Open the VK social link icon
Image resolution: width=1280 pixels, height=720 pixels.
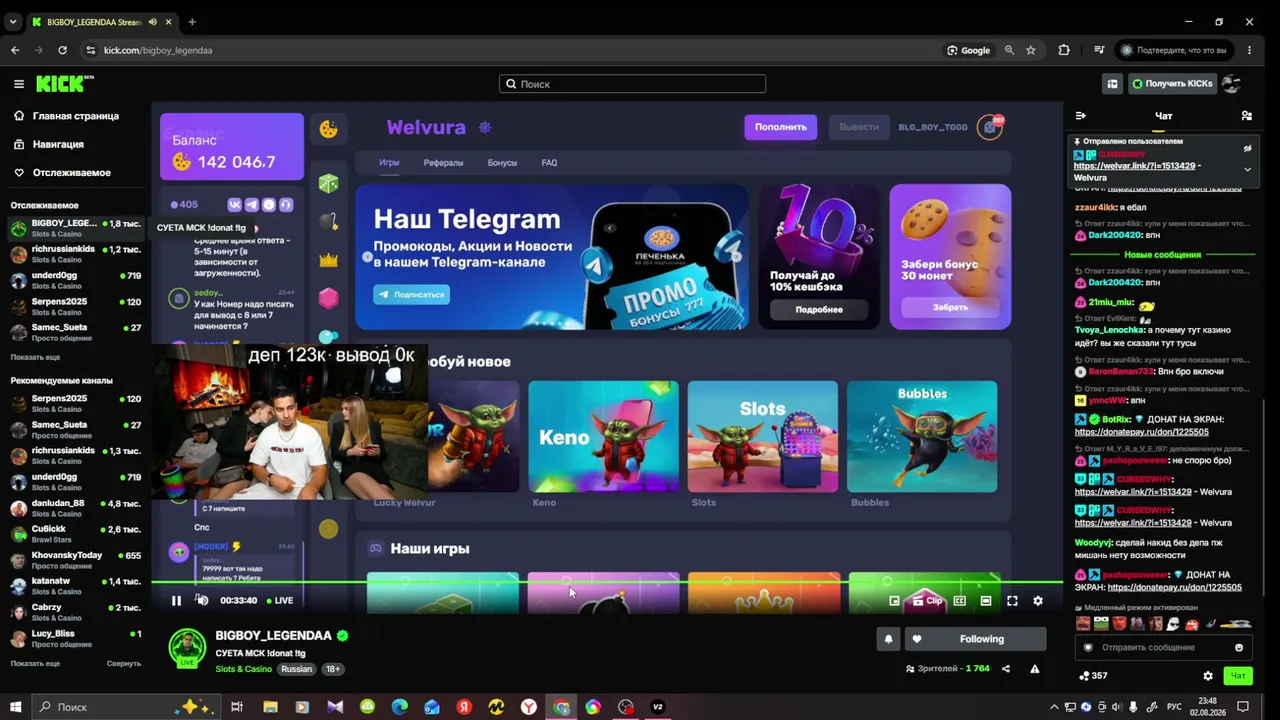235,205
